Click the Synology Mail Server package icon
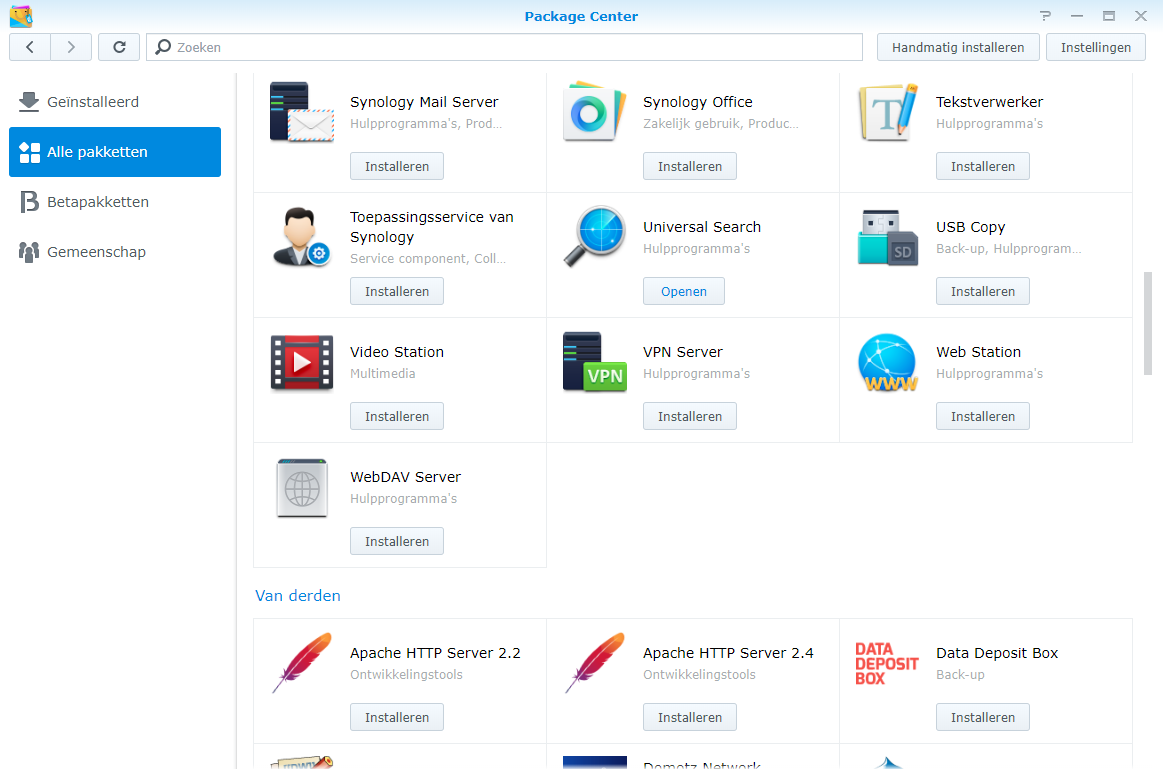 302,112
